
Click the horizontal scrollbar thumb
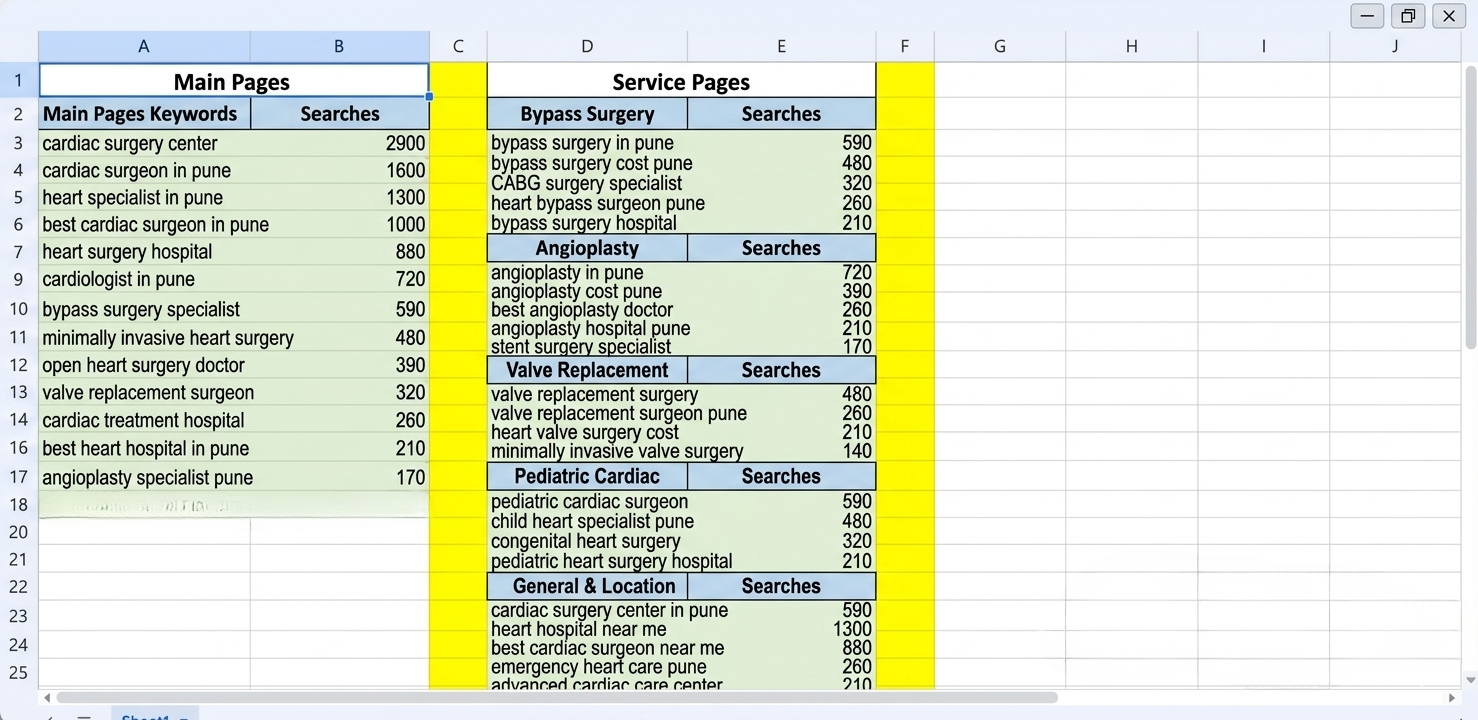coord(557,698)
